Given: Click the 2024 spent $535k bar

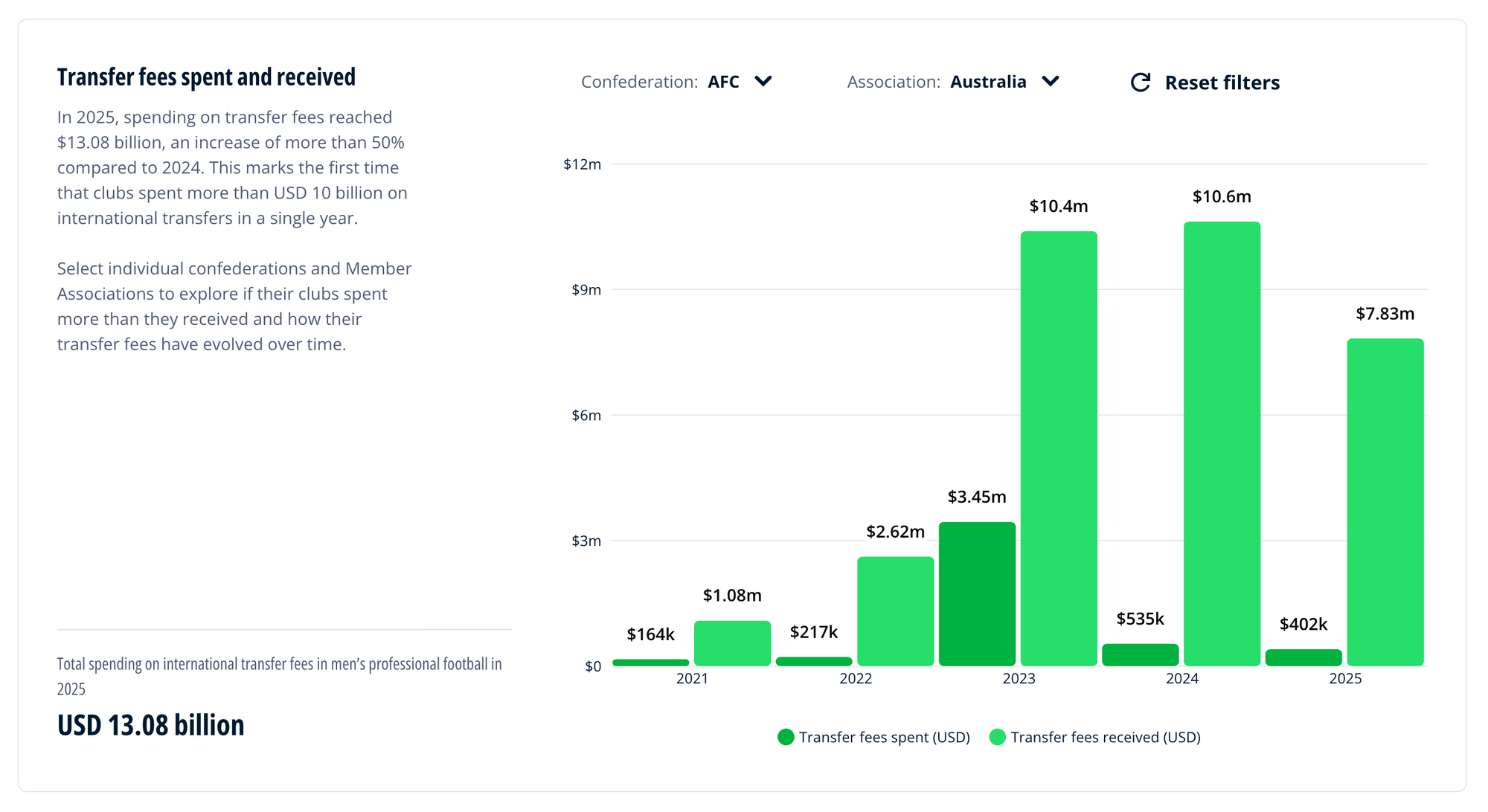Looking at the screenshot, I should (x=1140, y=655).
